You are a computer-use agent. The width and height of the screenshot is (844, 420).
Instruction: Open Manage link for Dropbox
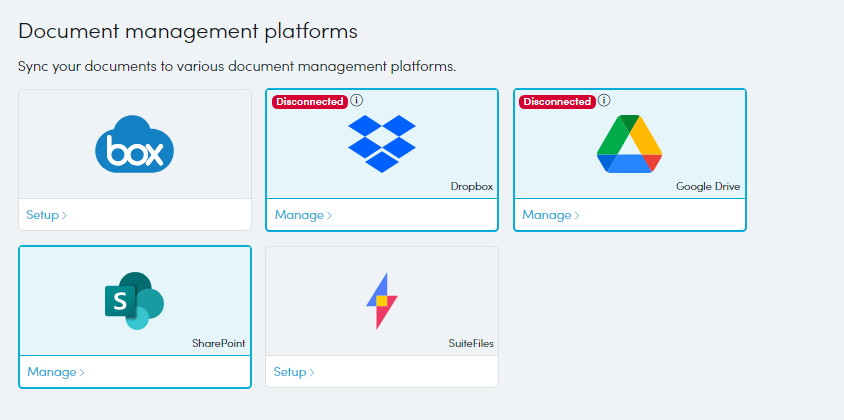(x=303, y=215)
